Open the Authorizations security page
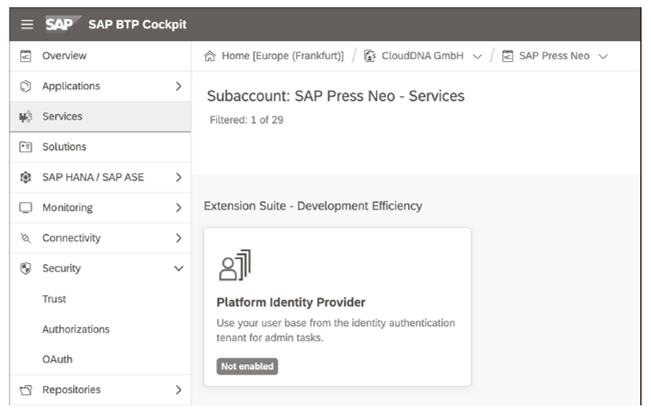Screen dimensions: 651x412 76,329
